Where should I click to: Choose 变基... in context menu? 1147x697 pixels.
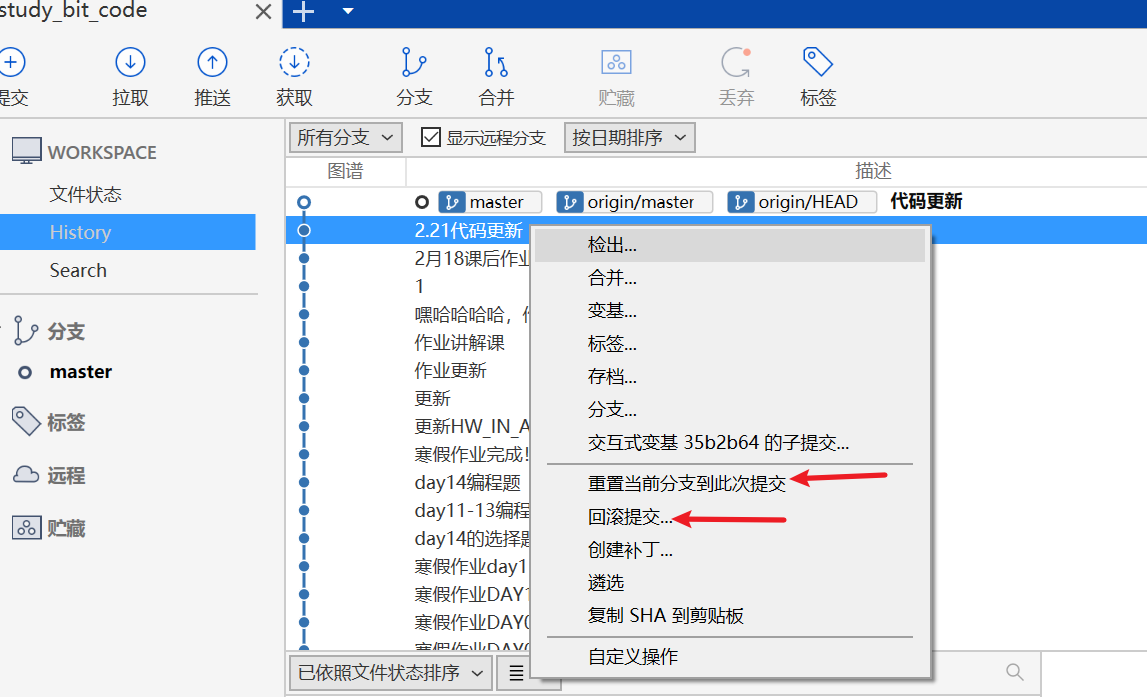pos(730,311)
